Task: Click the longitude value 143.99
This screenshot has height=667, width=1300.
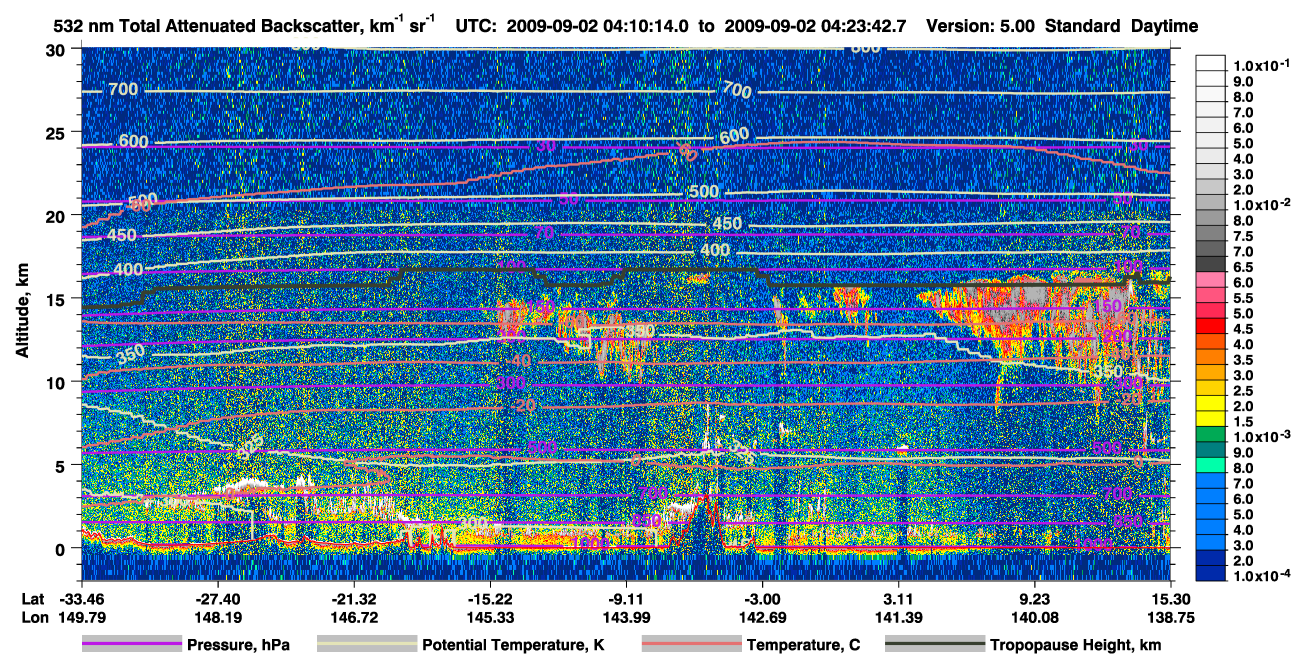Action: (x=626, y=618)
